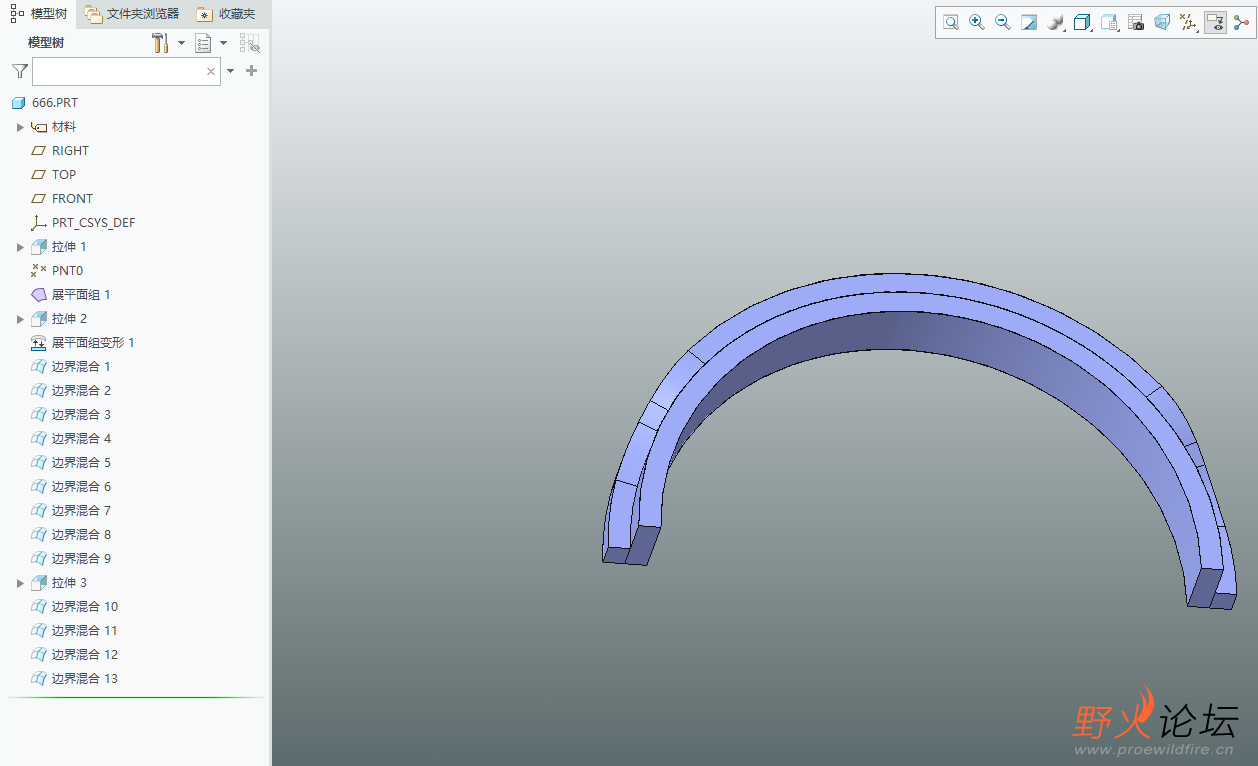Open the display style cube icon
The width and height of the screenshot is (1258, 766).
(1082, 22)
